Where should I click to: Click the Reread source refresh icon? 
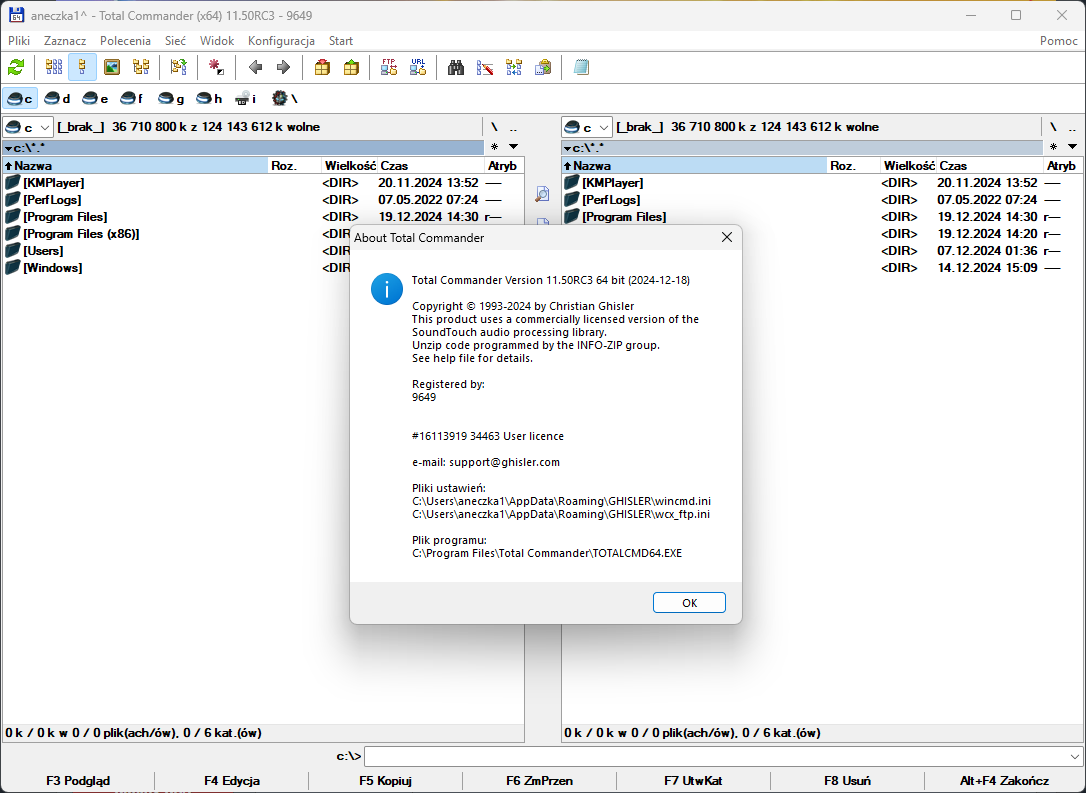pyautogui.click(x=16, y=67)
